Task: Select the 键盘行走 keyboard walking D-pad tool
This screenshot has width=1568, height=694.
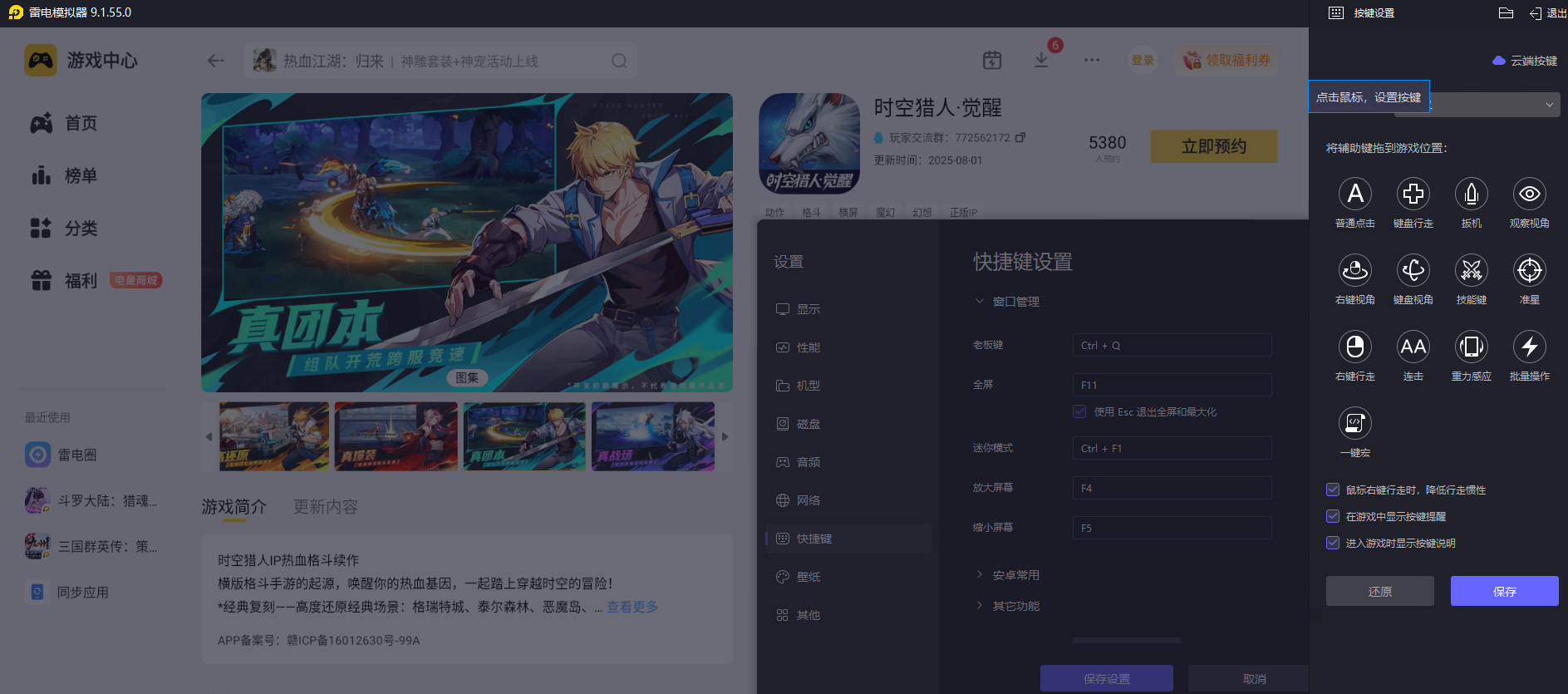Action: (x=1413, y=194)
